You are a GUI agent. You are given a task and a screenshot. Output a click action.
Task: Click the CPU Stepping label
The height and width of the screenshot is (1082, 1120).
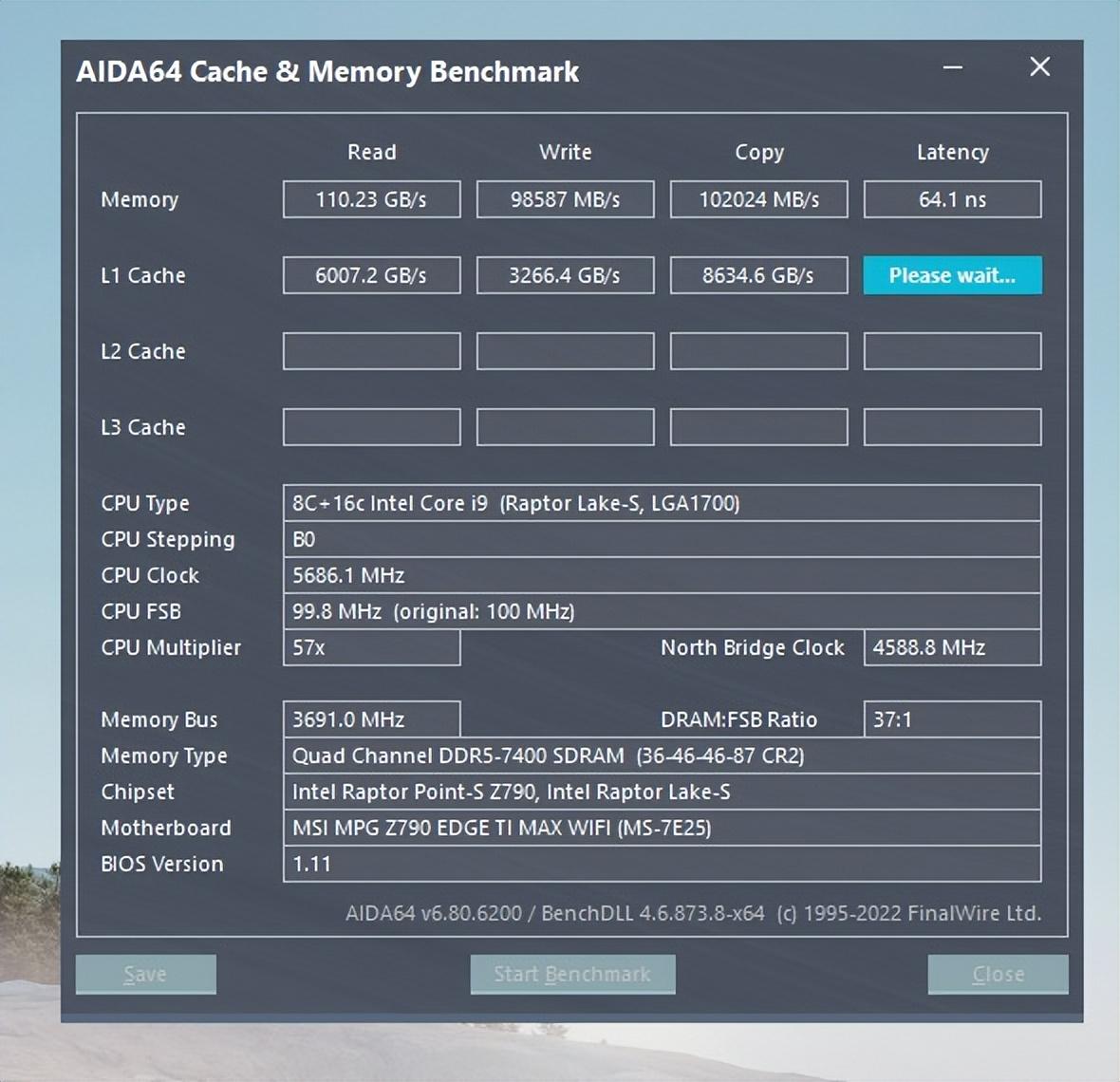pos(168,539)
